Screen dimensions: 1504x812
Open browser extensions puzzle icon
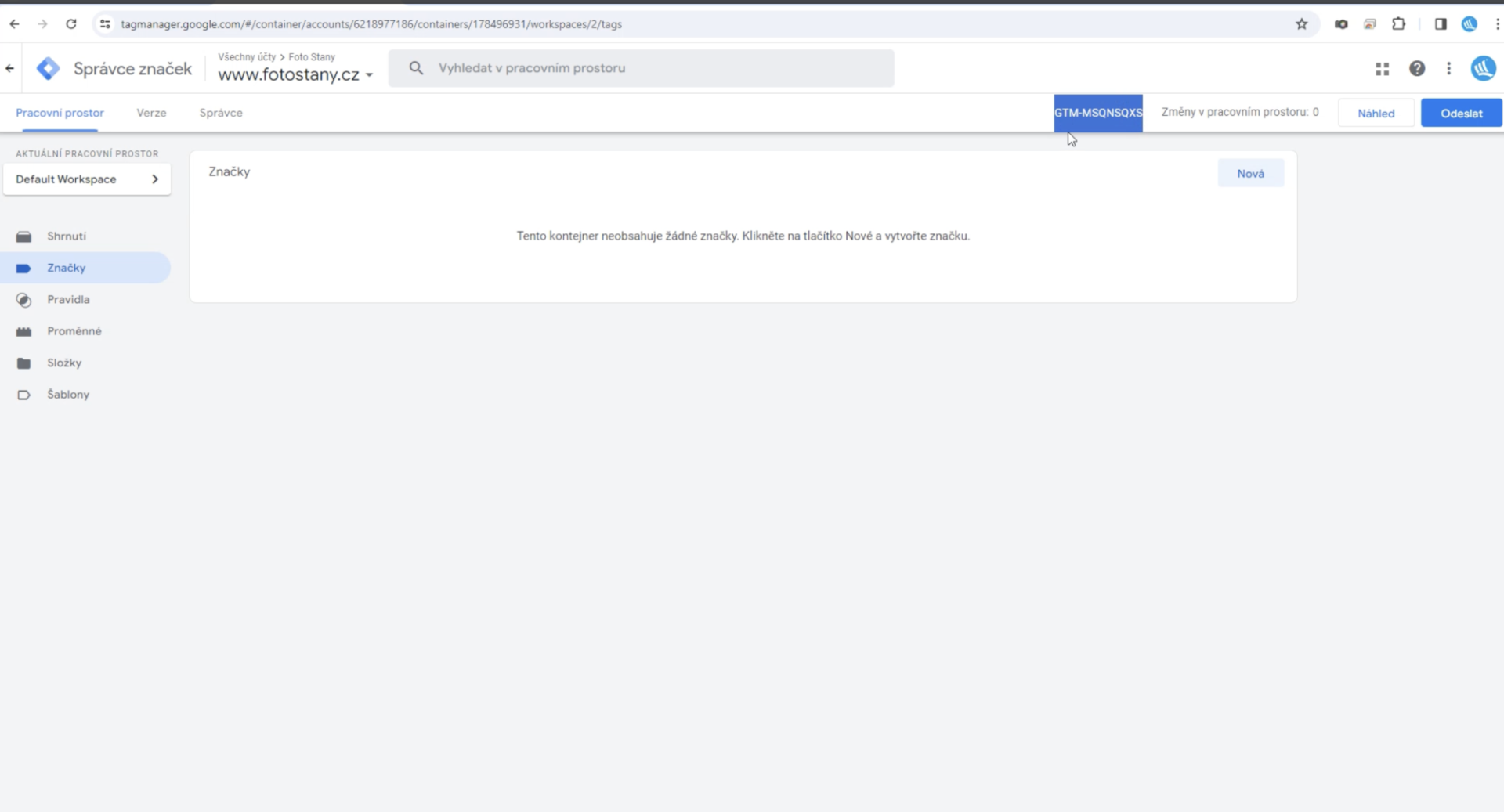(x=1399, y=24)
